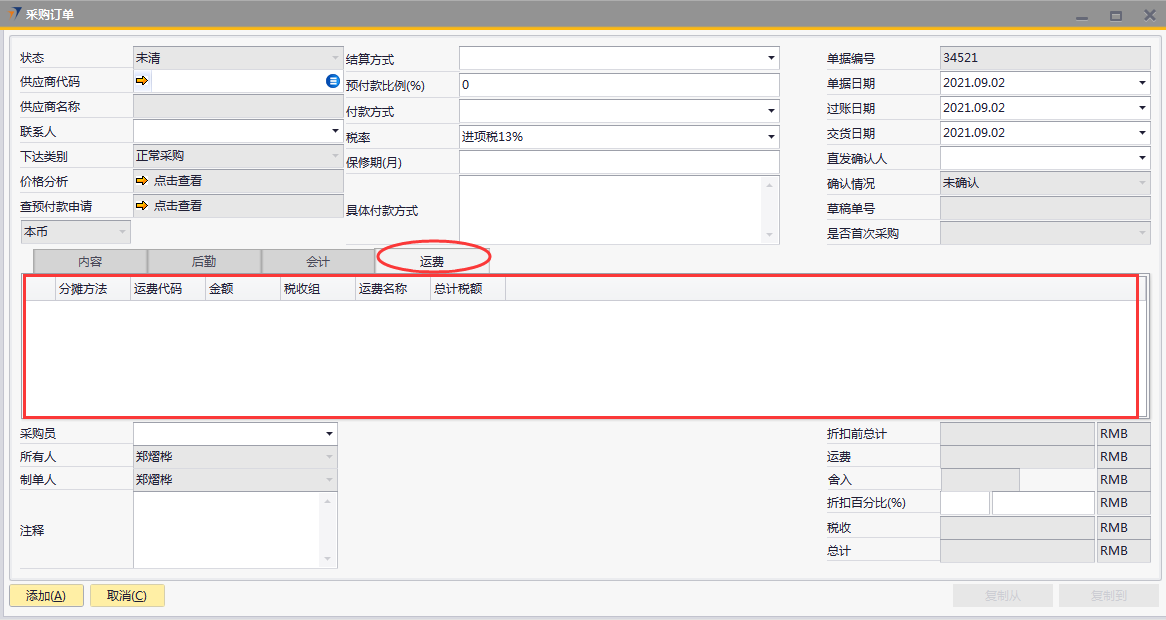Click the orange arrow next to 价格分析 点击查看
1166x620 pixels.
click(x=142, y=181)
